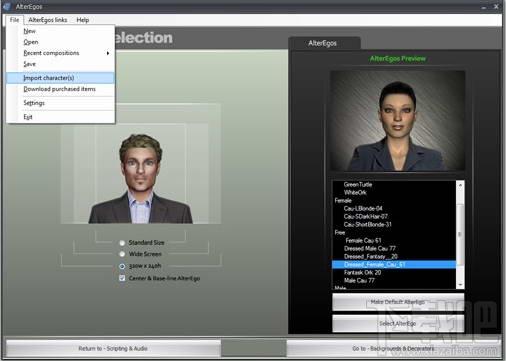The height and width of the screenshot is (361, 506).
Task: Click Return to - Scripting & Audio button
Action: coord(113,348)
